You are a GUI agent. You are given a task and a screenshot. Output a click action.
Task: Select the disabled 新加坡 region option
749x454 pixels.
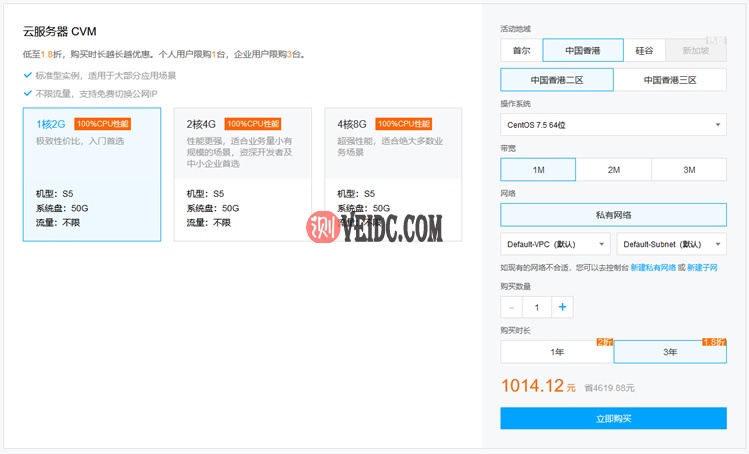pyautogui.click(x=696, y=50)
